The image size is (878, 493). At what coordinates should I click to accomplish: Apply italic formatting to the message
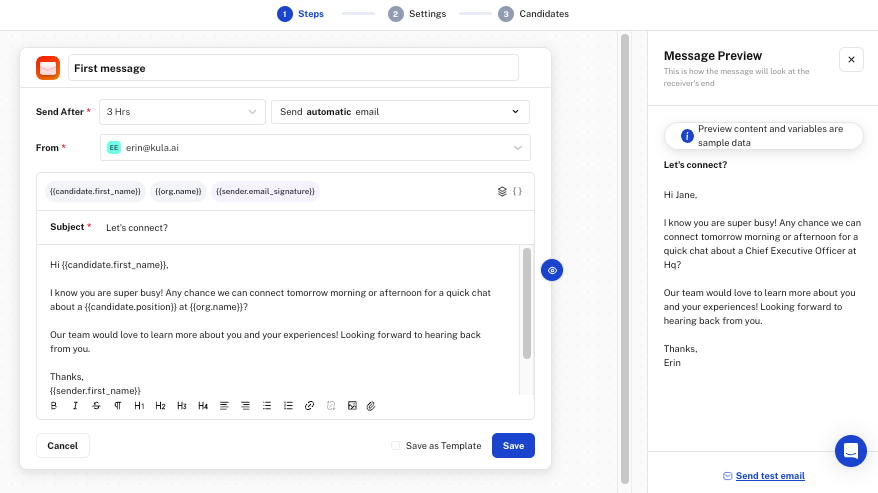[75, 406]
